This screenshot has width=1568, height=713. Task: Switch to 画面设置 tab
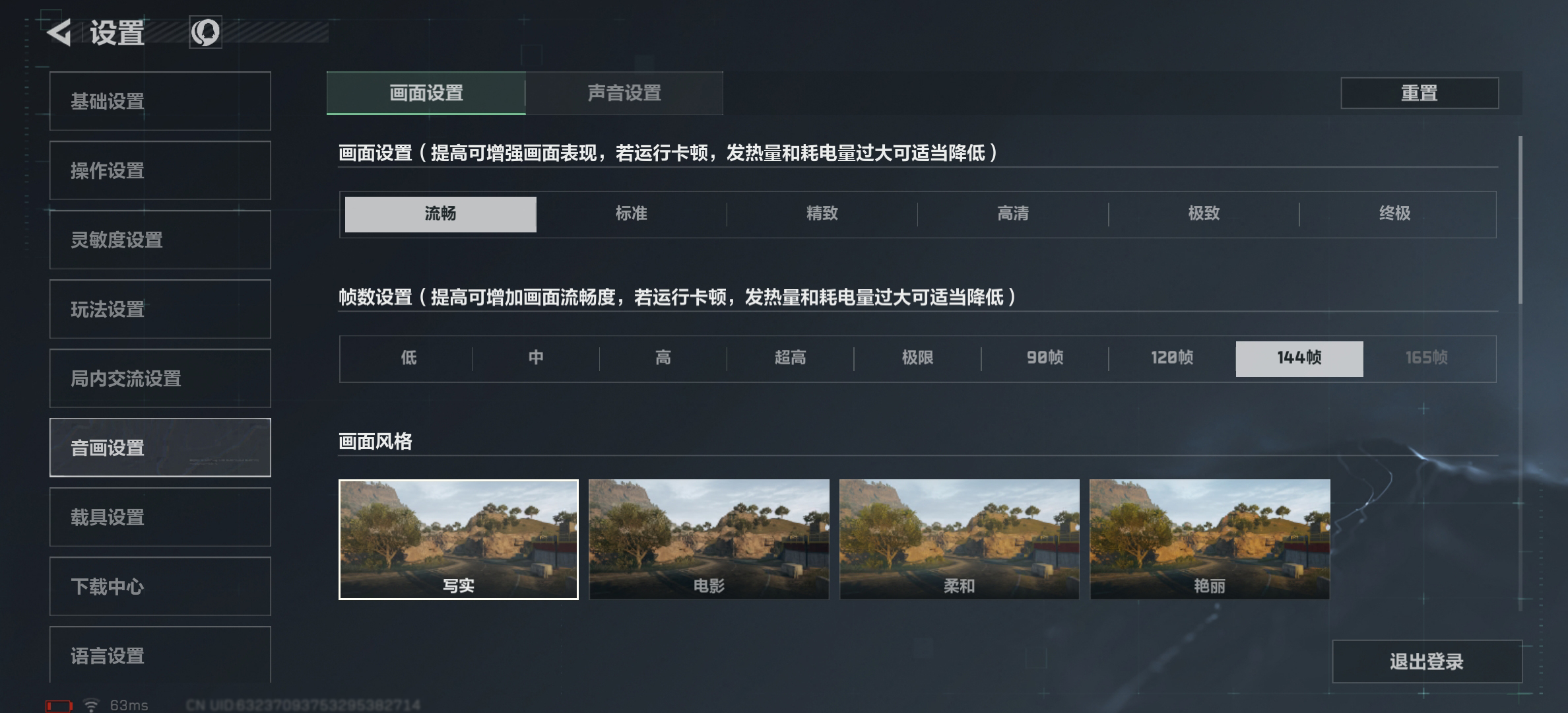point(426,93)
